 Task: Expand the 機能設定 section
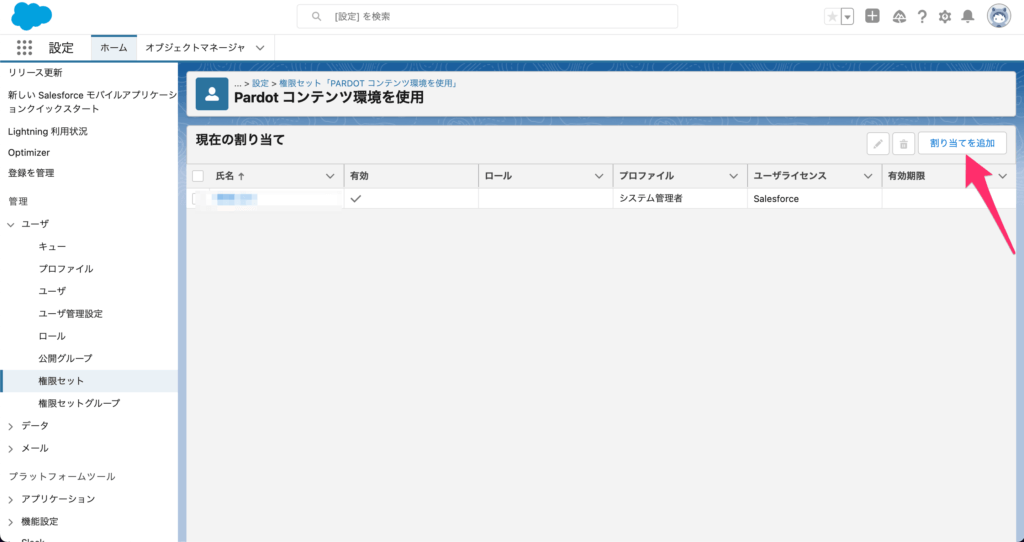[x=10, y=522]
